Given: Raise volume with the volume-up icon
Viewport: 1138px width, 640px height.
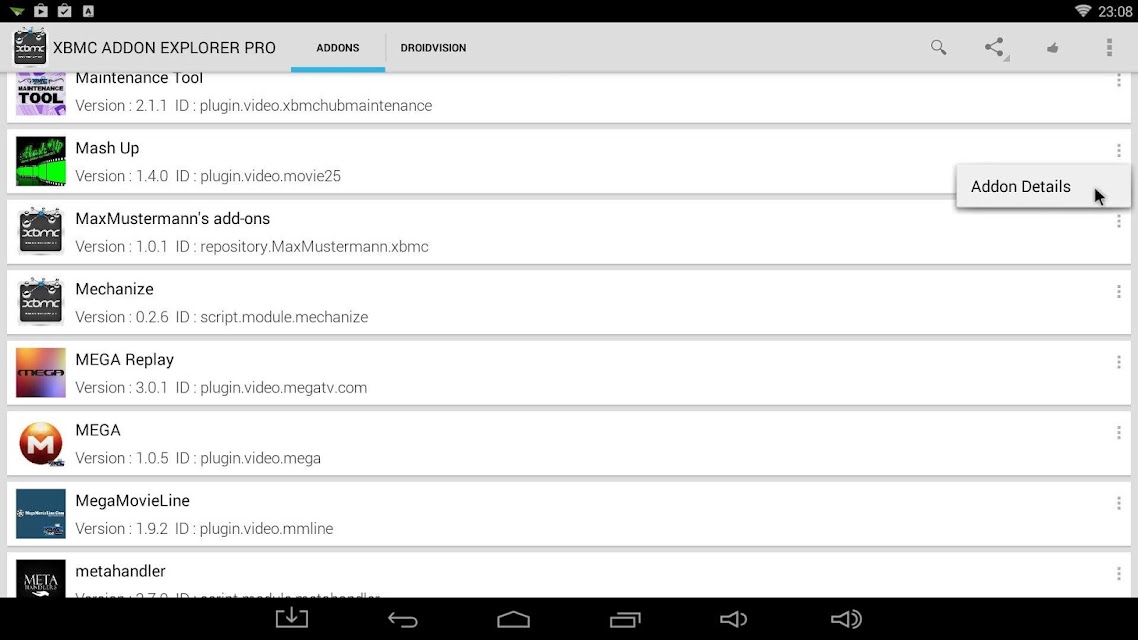Looking at the screenshot, I should click(846, 619).
